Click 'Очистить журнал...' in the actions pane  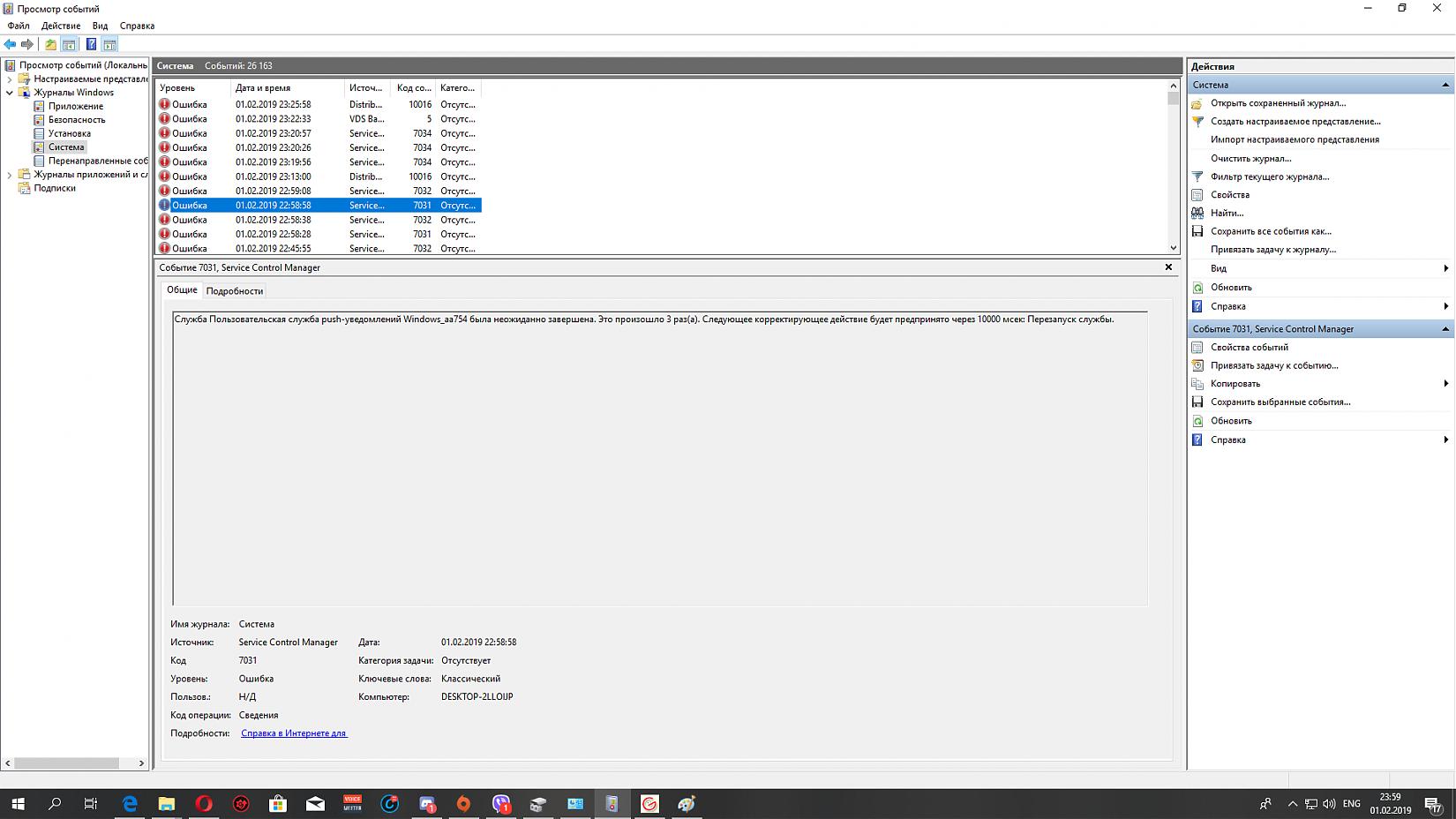(1250, 158)
